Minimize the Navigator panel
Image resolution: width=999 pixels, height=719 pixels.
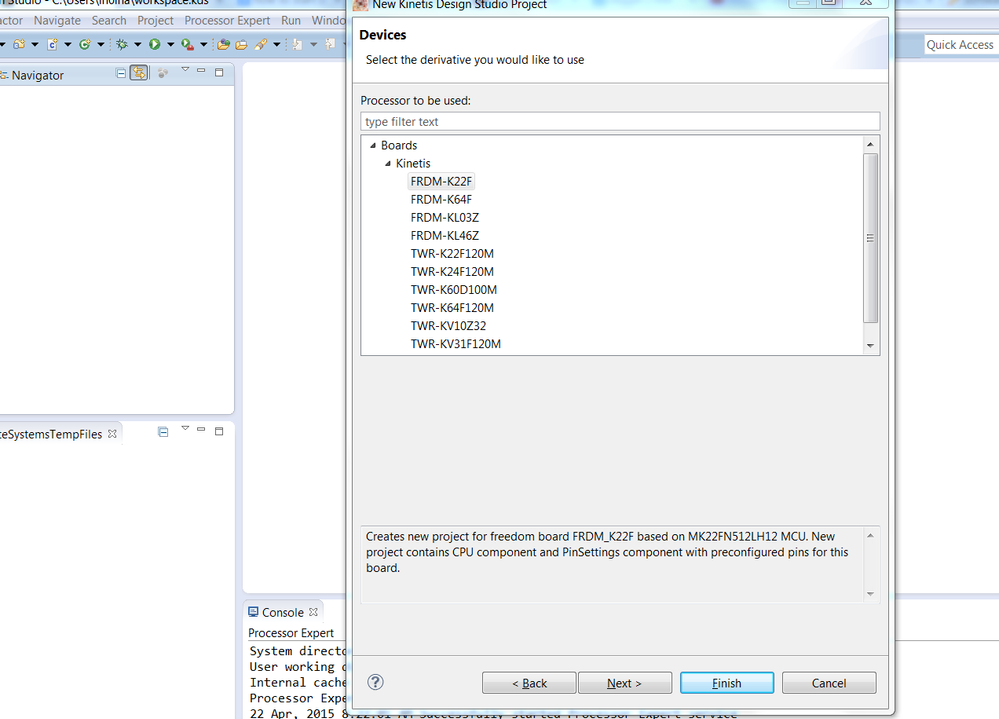[201, 70]
